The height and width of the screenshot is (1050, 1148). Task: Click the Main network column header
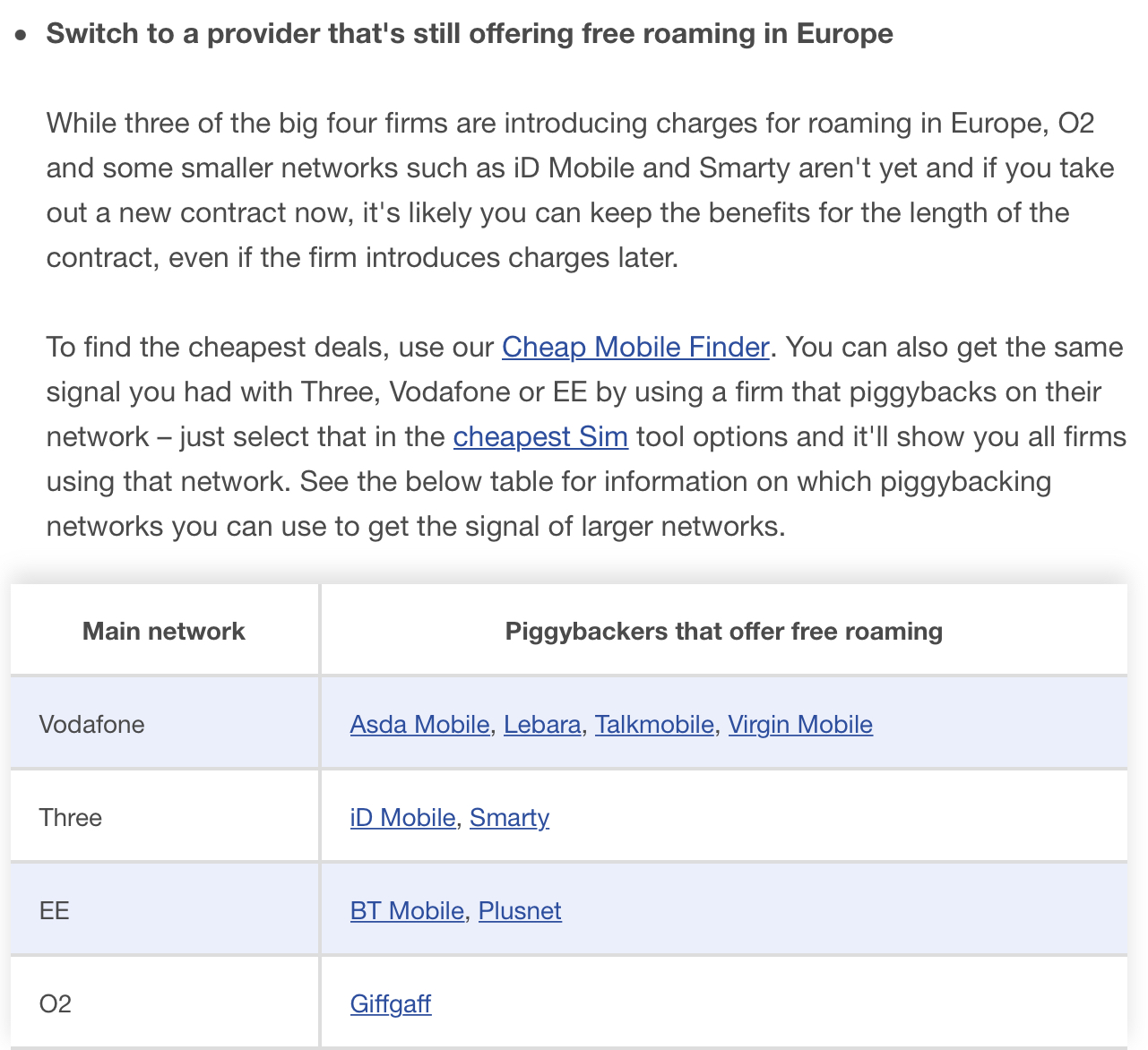(164, 631)
